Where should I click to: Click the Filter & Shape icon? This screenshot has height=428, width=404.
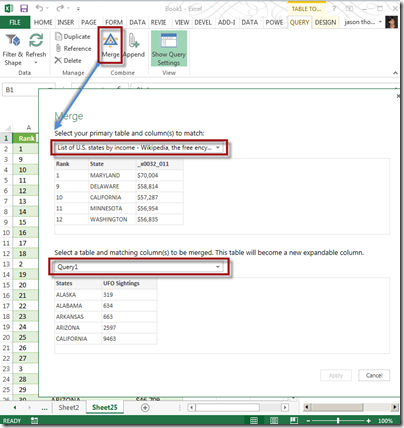point(13,41)
